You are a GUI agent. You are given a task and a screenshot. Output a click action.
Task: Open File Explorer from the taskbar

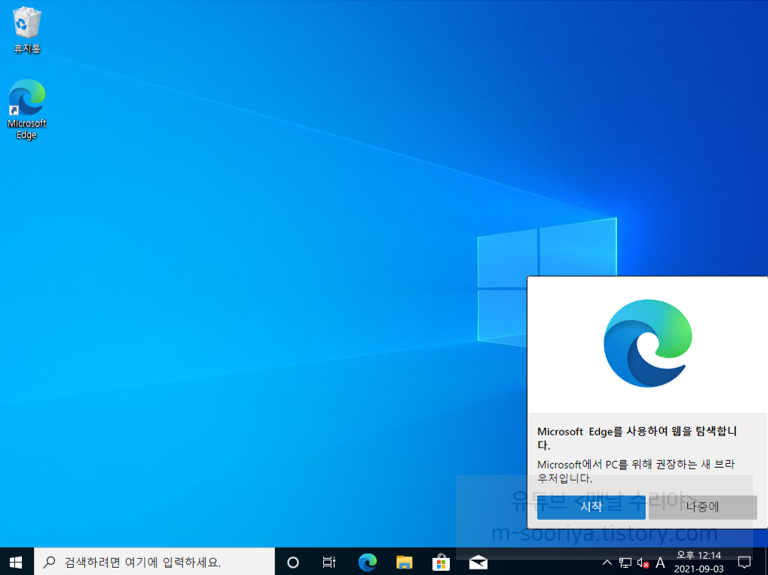click(x=404, y=562)
